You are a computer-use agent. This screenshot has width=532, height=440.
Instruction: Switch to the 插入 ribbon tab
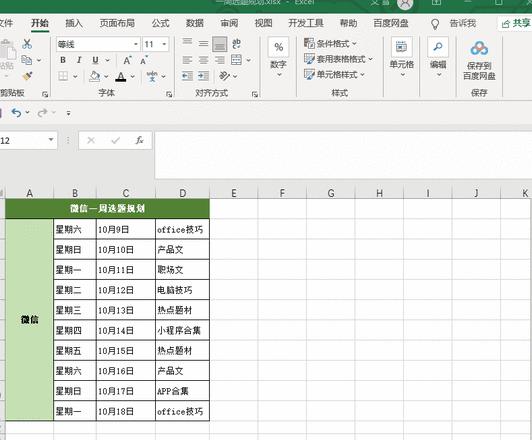pos(74,23)
